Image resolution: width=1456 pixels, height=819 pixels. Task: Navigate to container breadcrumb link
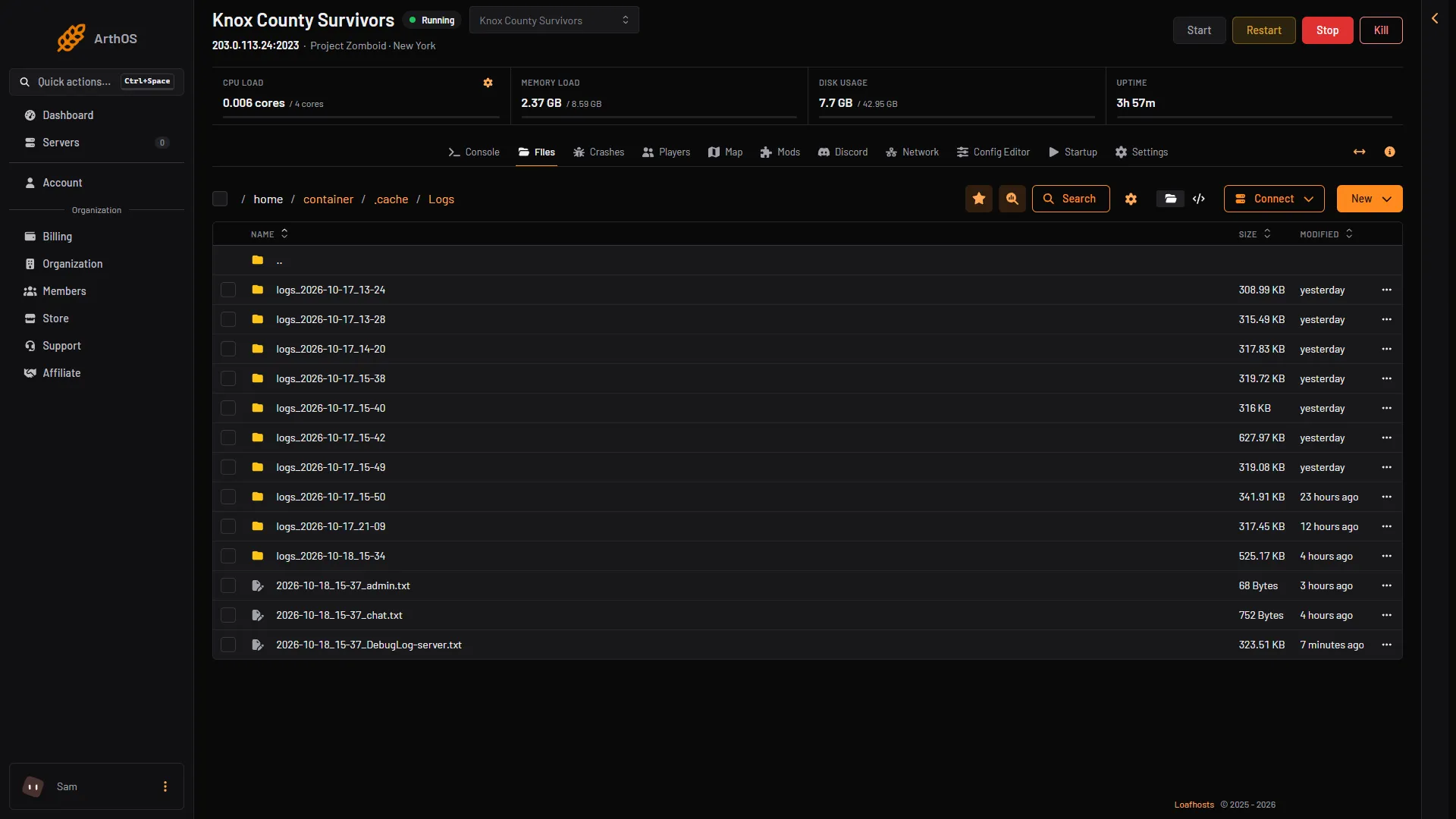click(328, 199)
